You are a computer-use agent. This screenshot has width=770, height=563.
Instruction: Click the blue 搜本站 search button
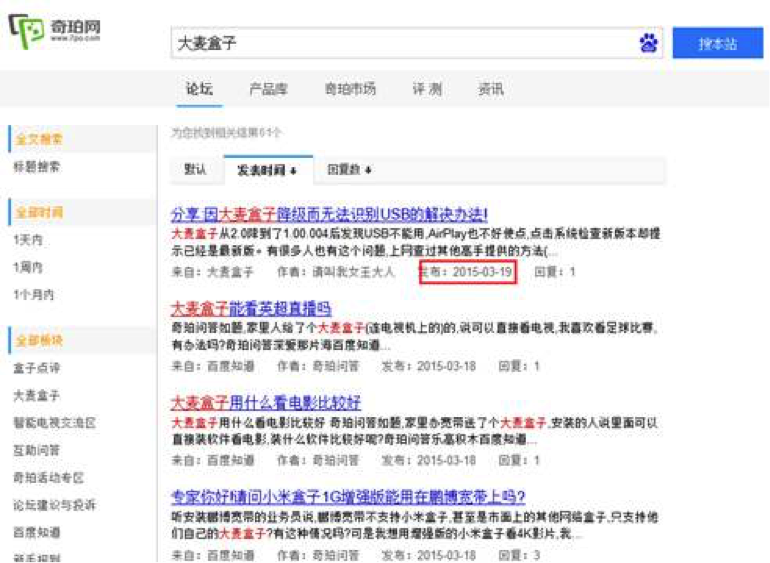[717, 43]
